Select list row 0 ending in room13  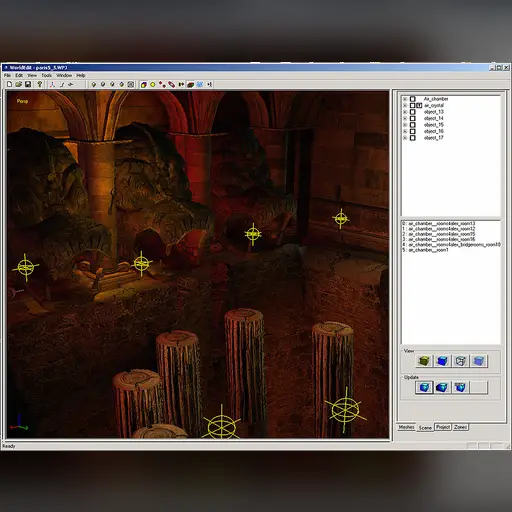point(439,223)
